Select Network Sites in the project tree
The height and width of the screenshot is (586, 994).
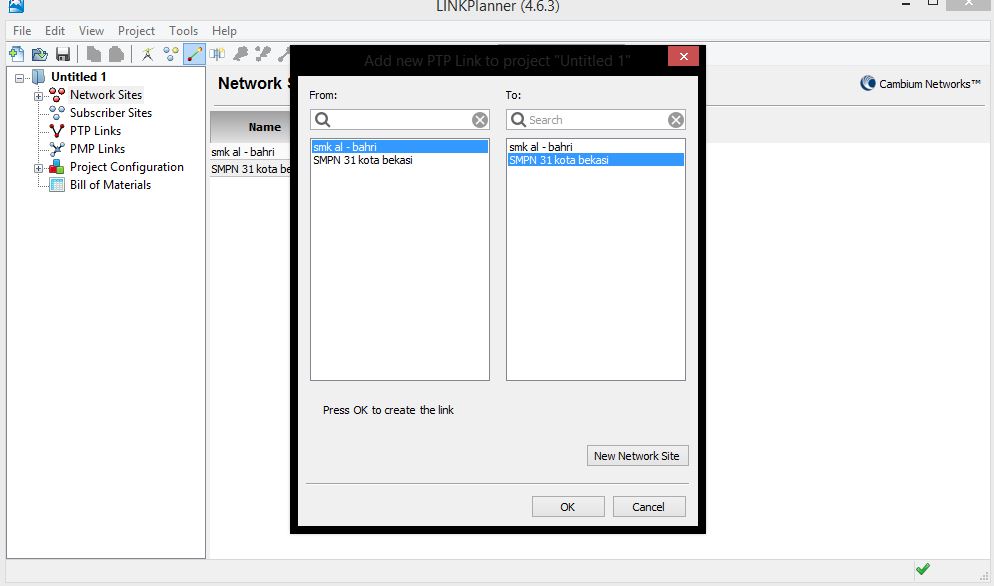(106, 94)
